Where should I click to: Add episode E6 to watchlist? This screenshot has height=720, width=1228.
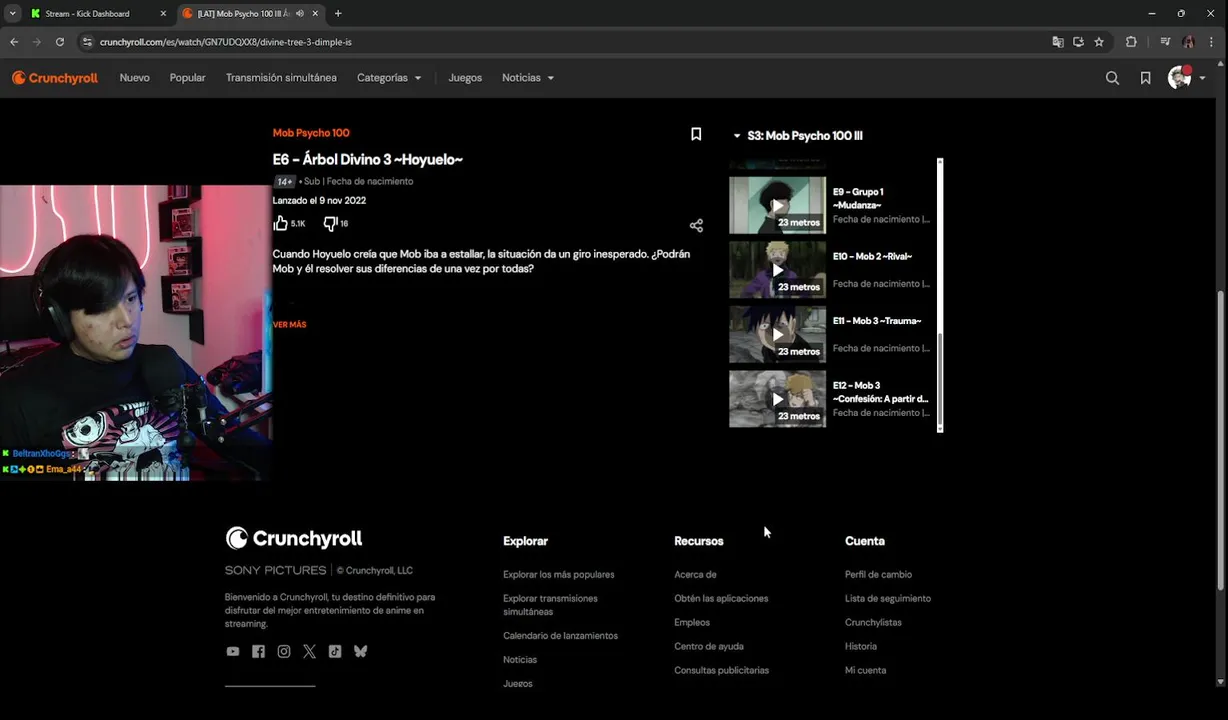[696, 134]
